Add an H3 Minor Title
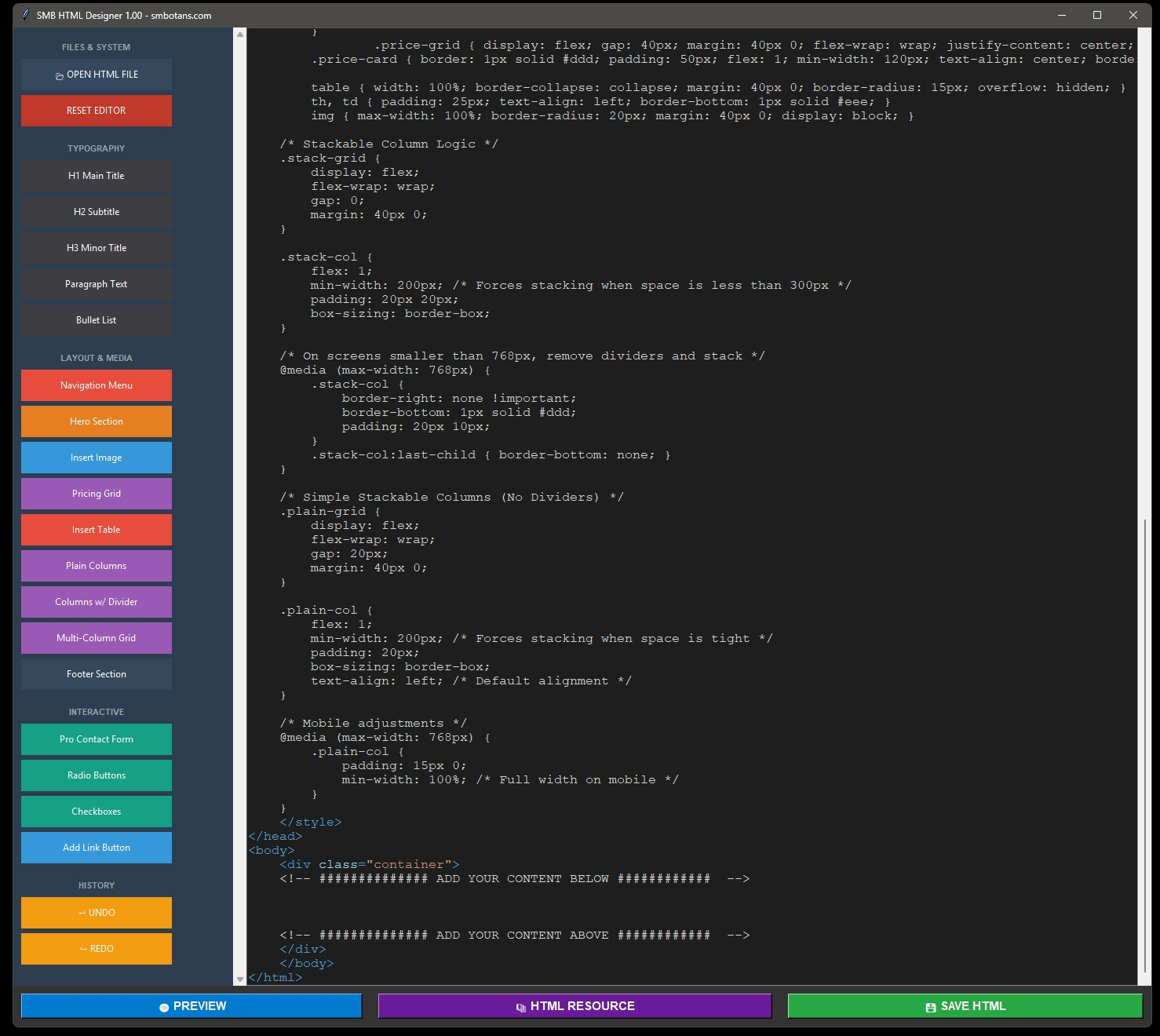 click(97, 248)
